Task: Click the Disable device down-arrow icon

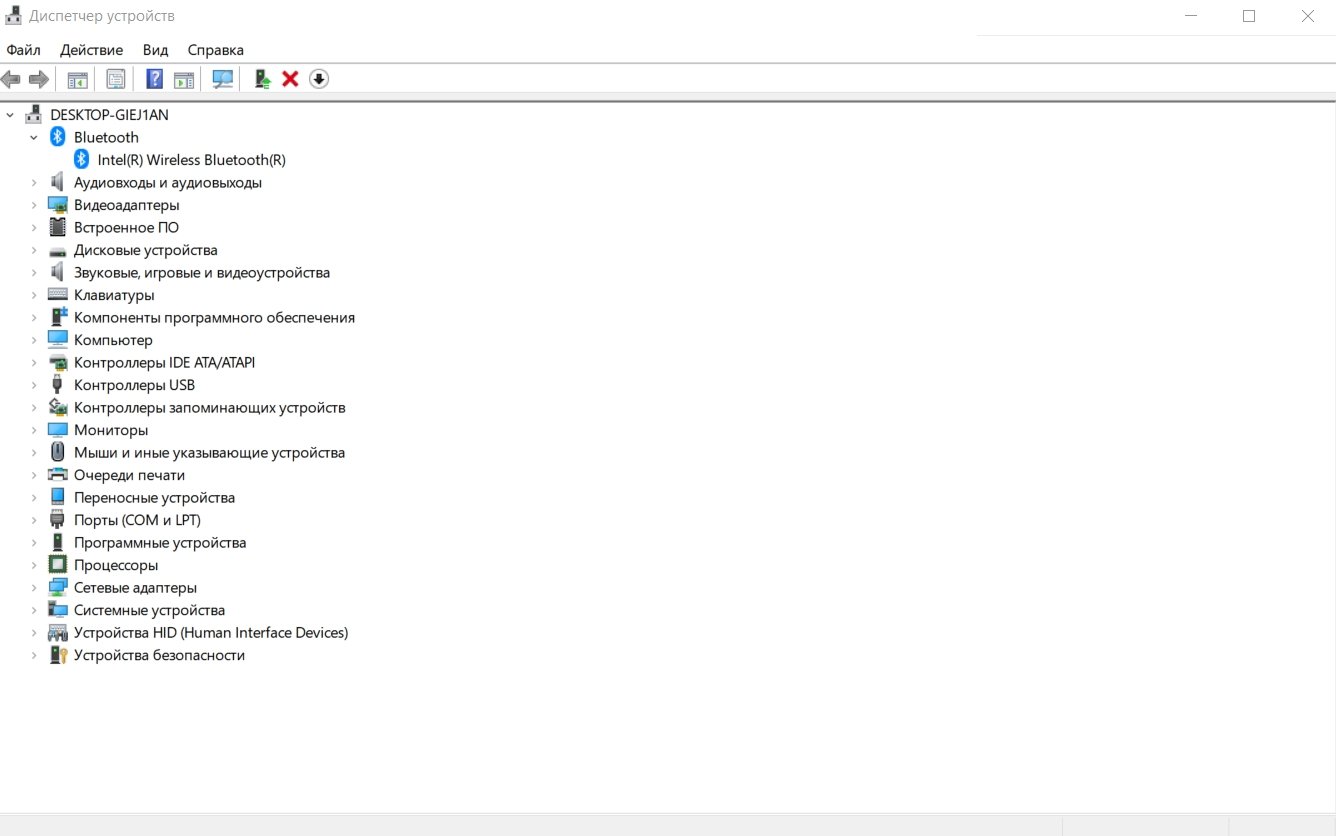Action: point(319,79)
